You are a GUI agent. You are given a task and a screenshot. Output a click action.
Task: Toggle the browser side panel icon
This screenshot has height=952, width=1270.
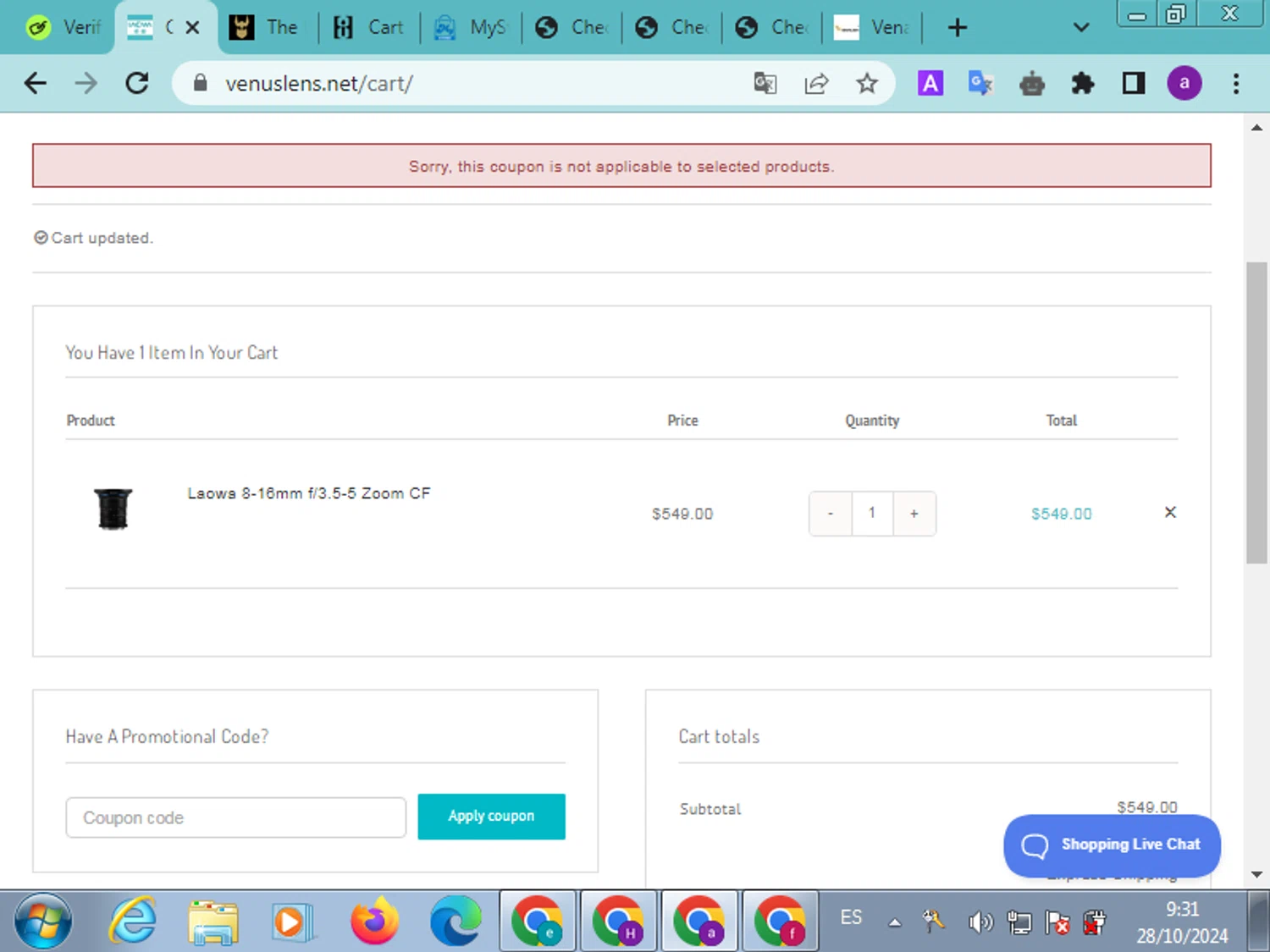pos(1134,83)
